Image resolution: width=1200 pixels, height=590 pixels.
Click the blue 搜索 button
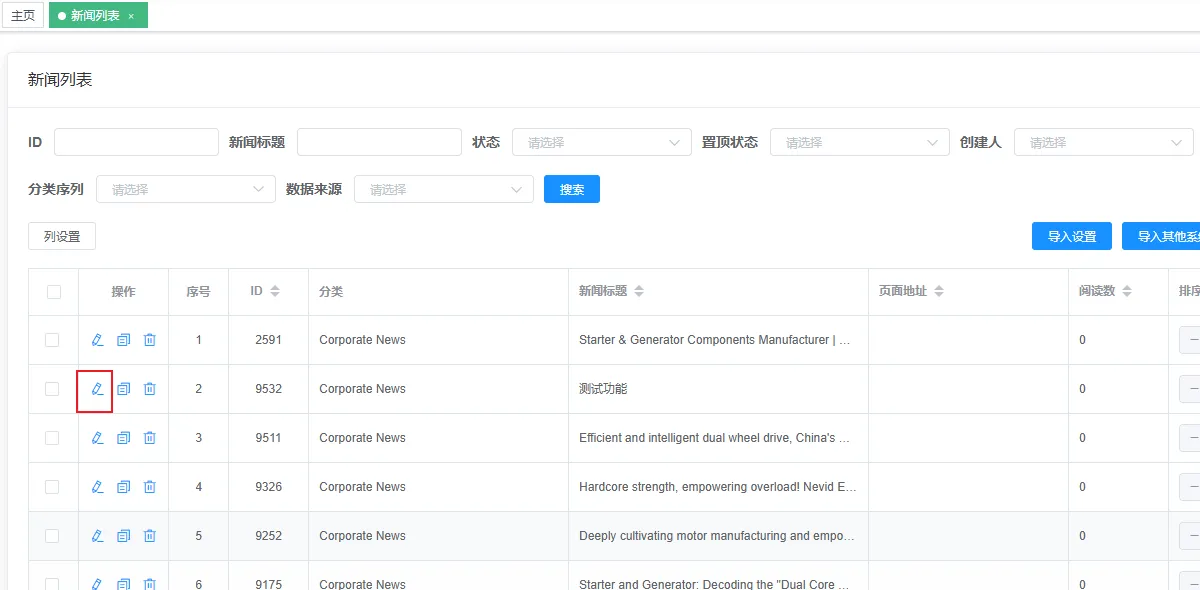click(x=571, y=189)
